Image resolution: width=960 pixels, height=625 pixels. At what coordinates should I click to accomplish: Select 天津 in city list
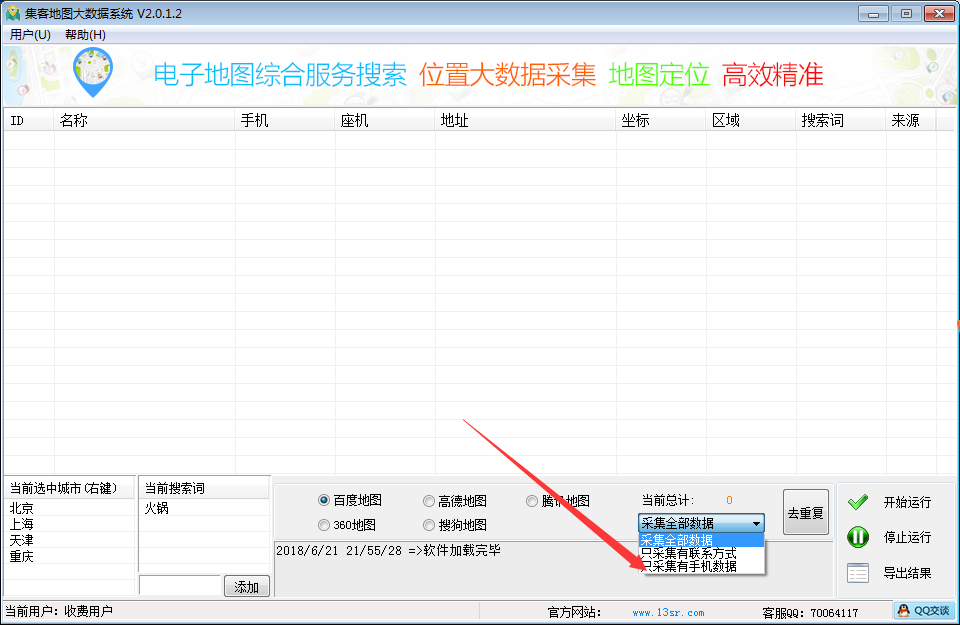pos(21,541)
